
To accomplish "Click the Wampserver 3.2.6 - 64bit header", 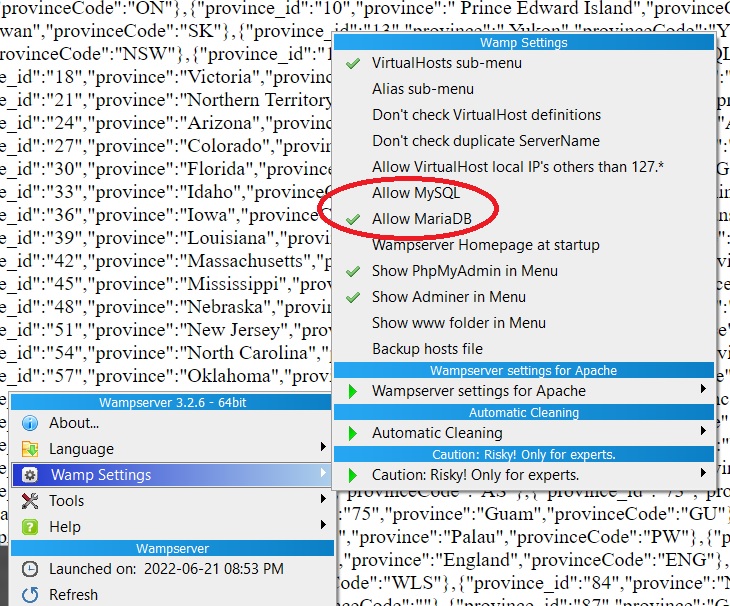I will [x=172, y=403].
